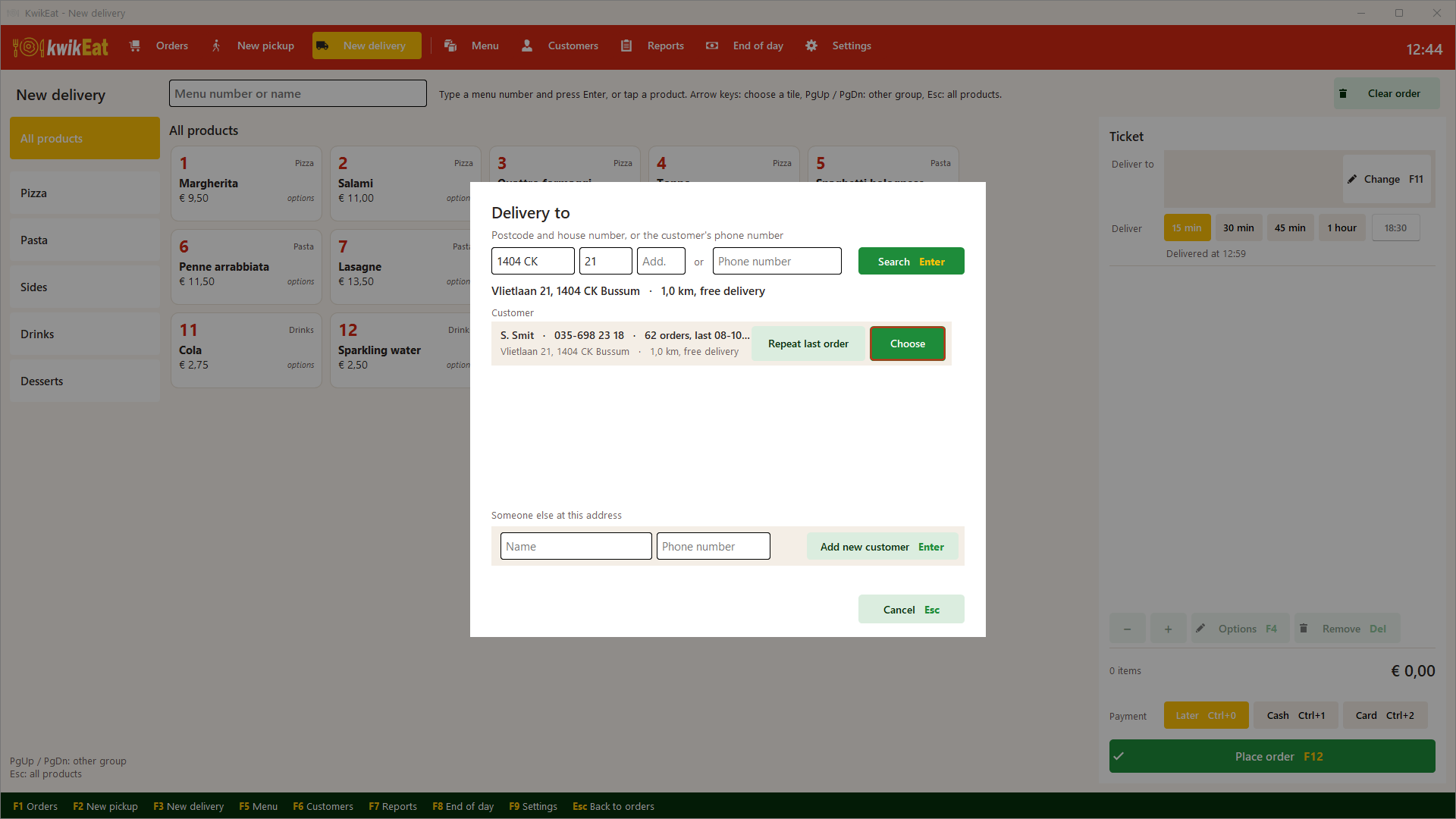Click the 18:30 custom time field
This screenshot has width=1456, height=819.
coord(1396,227)
